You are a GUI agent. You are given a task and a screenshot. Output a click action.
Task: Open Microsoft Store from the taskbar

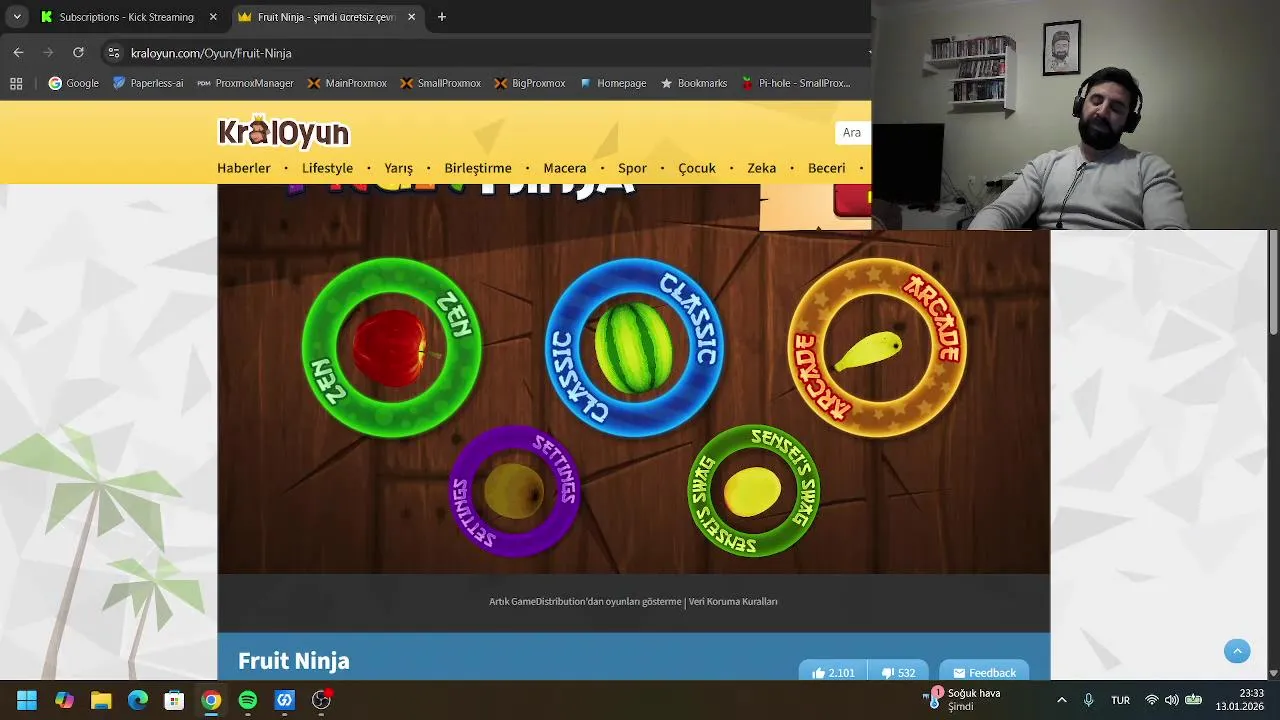click(x=174, y=700)
